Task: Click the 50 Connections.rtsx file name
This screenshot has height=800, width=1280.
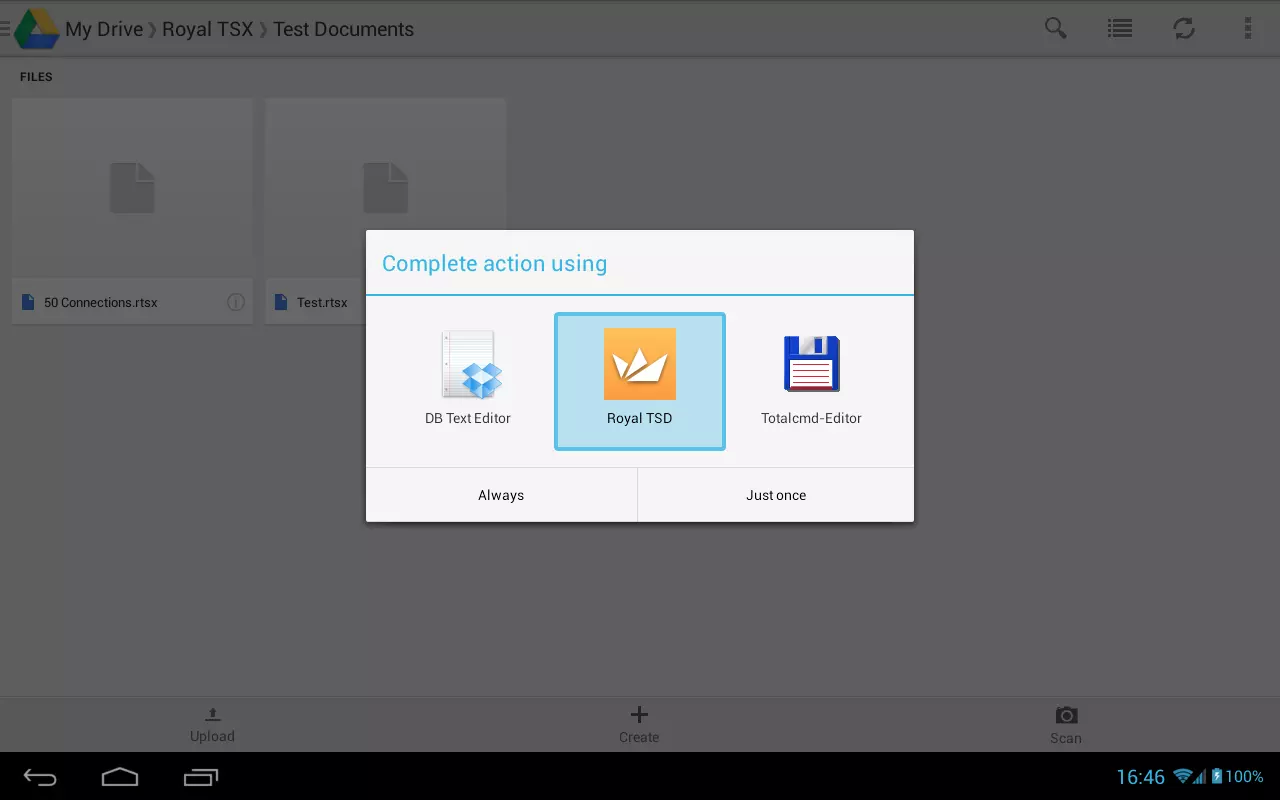Action: pyautogui.click(x=101, y=302)
